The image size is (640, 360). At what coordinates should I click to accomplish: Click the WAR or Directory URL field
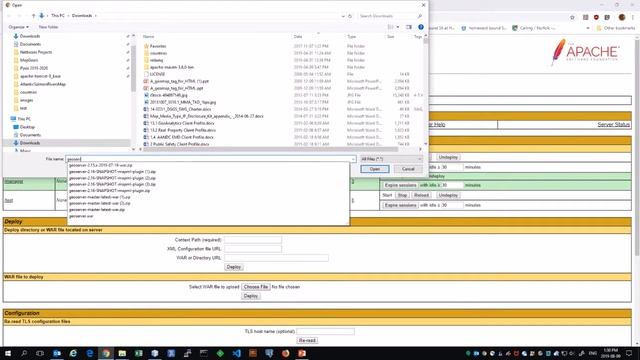[x=276, y=258]
